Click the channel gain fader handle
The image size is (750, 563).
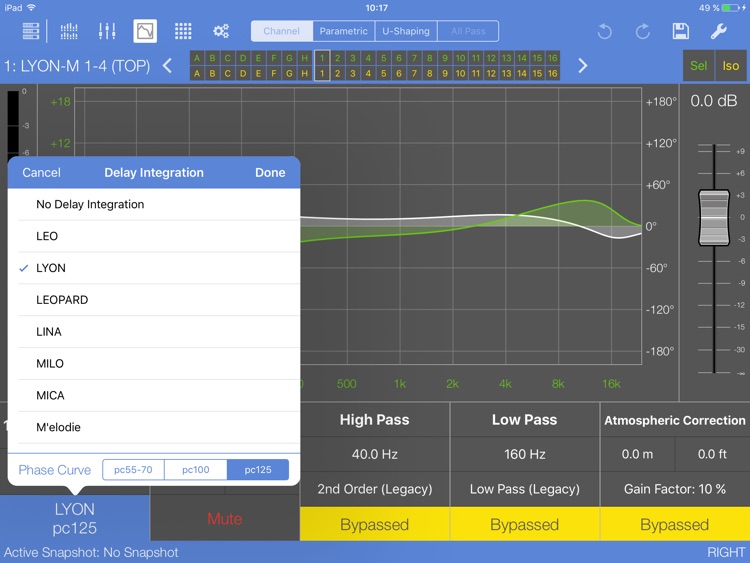pyautogui.click(x=714, y=218)
